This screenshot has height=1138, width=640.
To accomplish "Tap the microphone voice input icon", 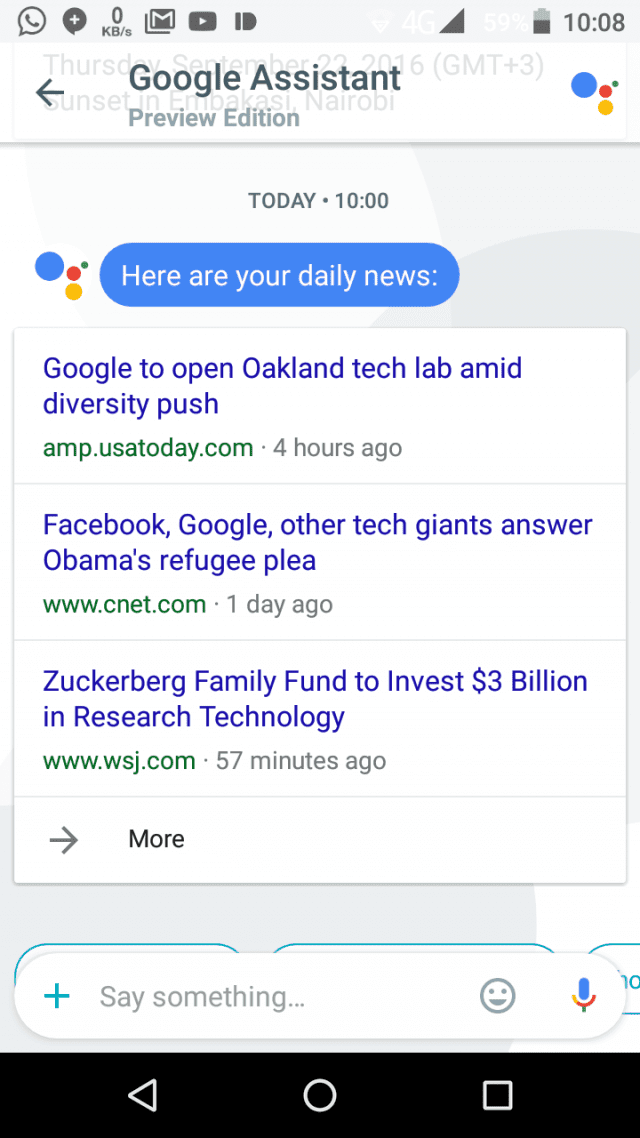I will pos(583,995).
